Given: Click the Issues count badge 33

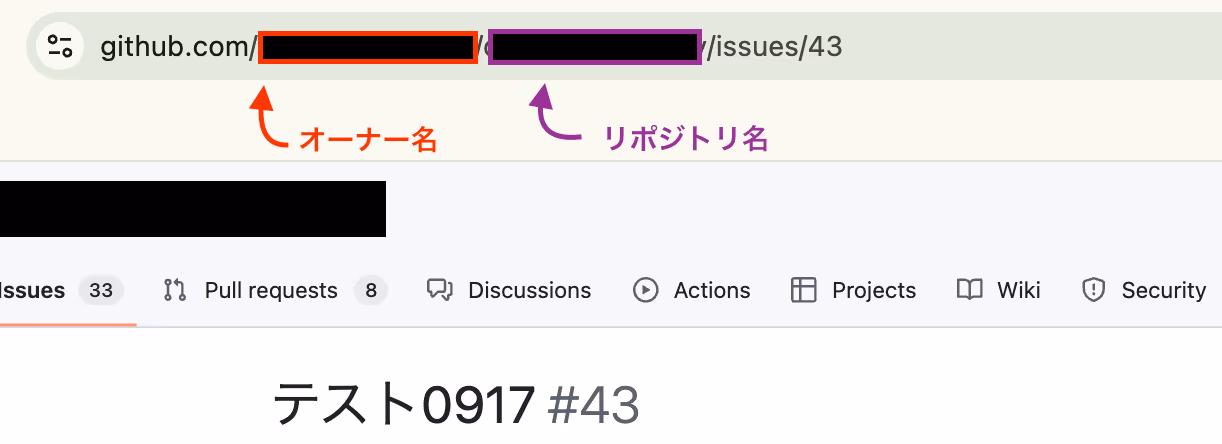Looking at the screenshot, I should pos(101,291).
